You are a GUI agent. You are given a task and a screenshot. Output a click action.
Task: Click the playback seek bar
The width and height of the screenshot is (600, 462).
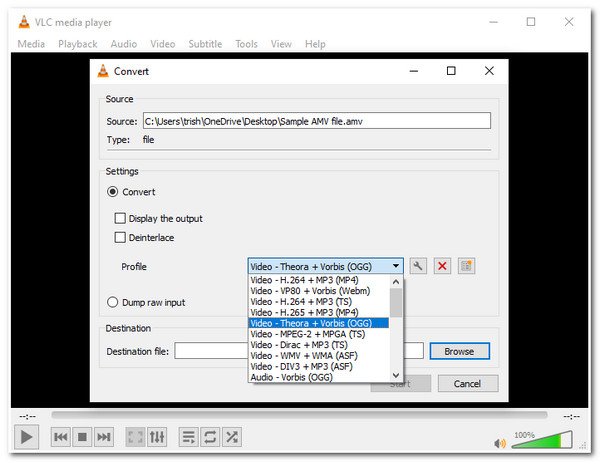[x=299, y=415]
